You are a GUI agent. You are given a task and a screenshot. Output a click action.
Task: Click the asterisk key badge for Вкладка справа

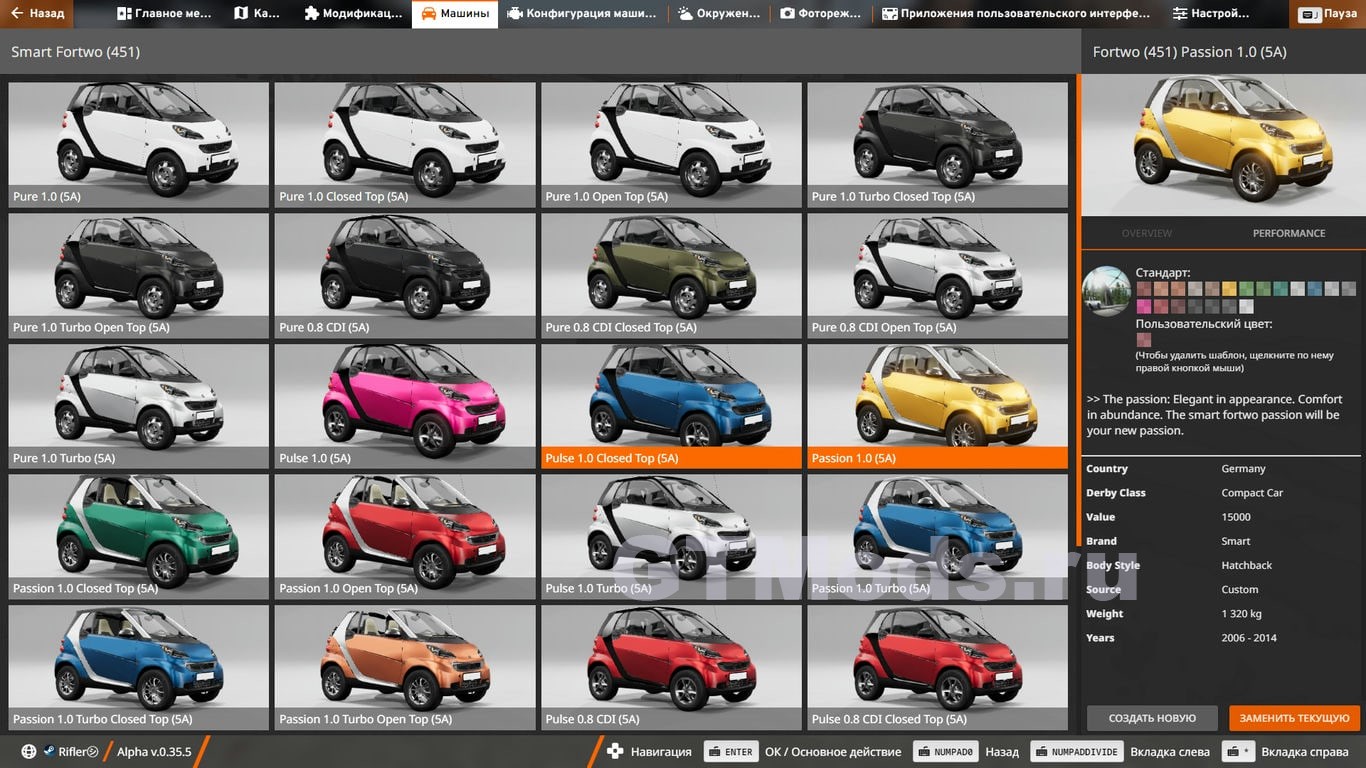1240,752
